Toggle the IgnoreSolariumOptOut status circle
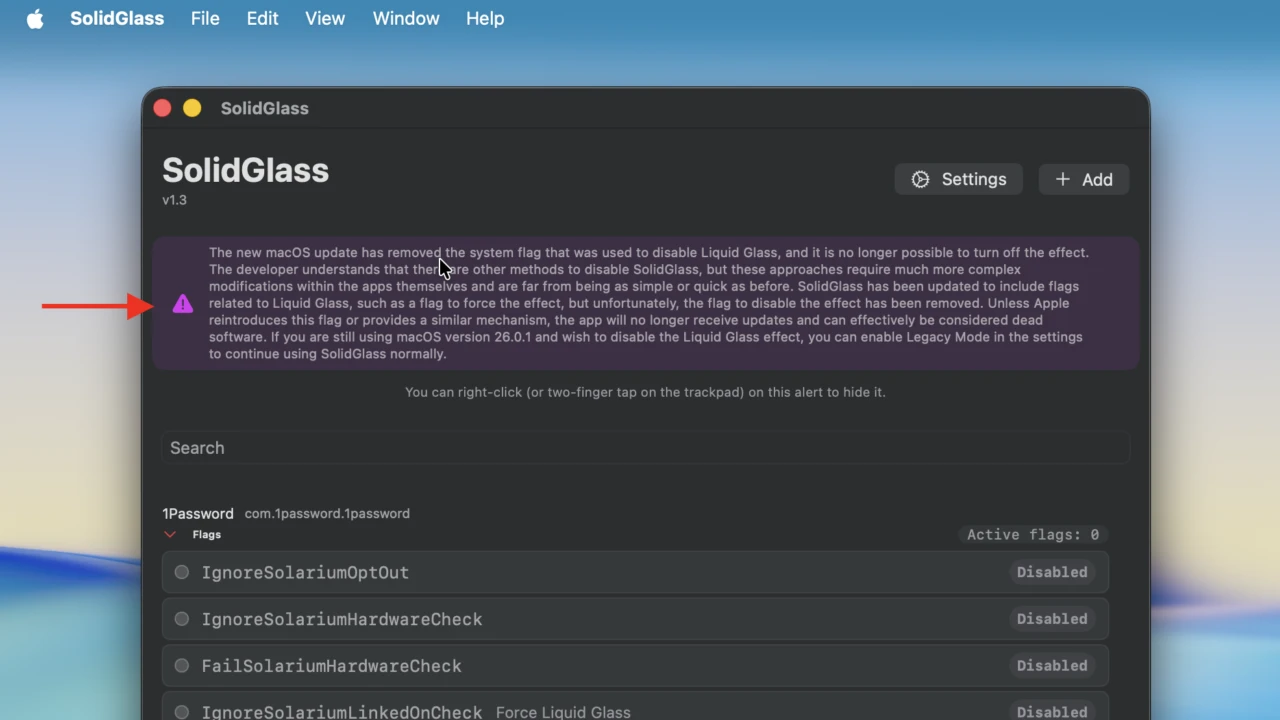 (x=182, y=573)
